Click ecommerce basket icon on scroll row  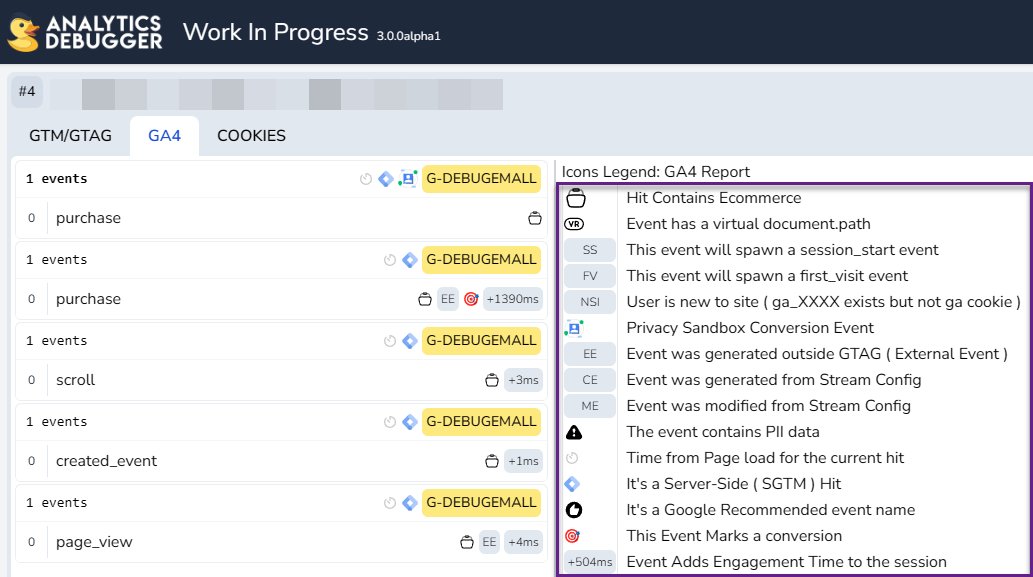pos(491,380)
